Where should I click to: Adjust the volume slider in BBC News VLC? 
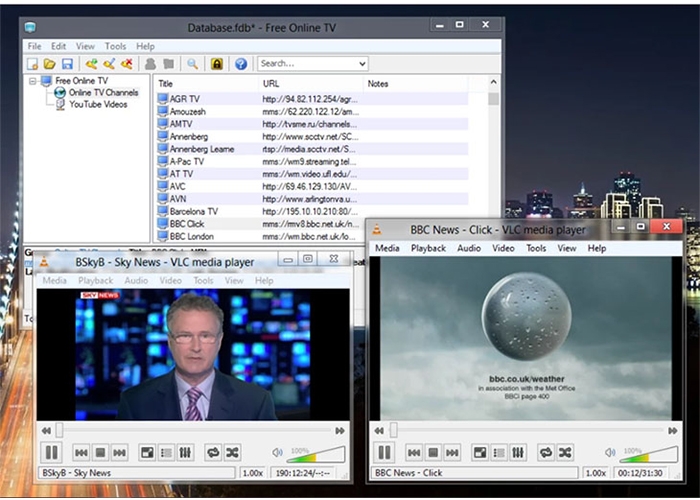tap(649, 454)
